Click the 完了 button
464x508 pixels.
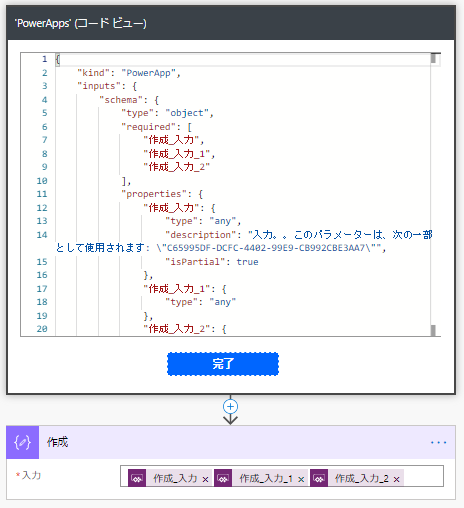(x=223, y=364)
